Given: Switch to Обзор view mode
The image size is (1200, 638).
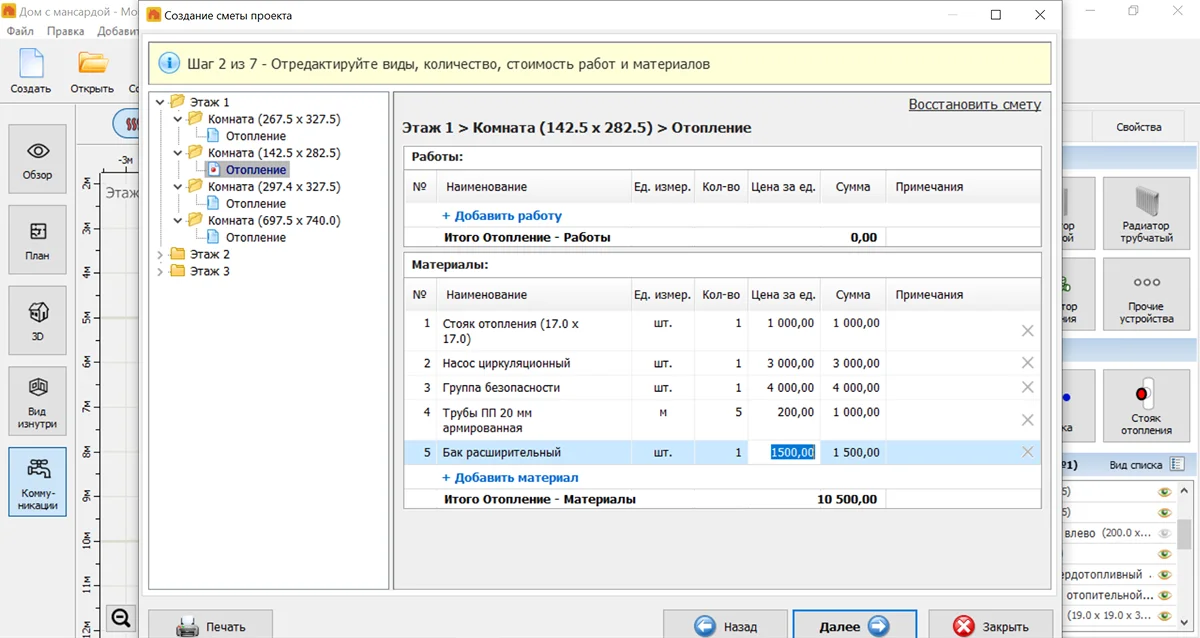Looking at the screenshot, I should (38, 161).
